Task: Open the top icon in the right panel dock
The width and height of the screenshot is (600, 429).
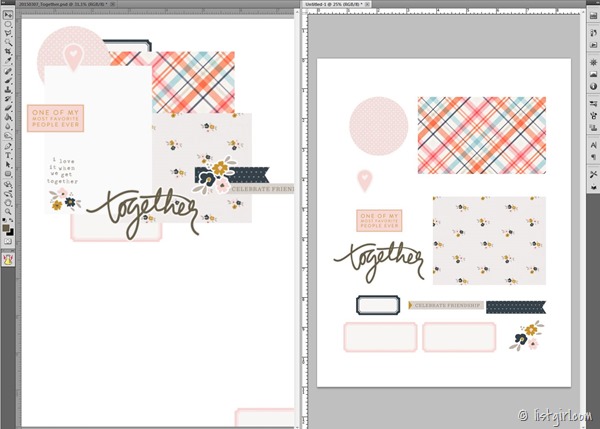Action: (x=593, y=16)
